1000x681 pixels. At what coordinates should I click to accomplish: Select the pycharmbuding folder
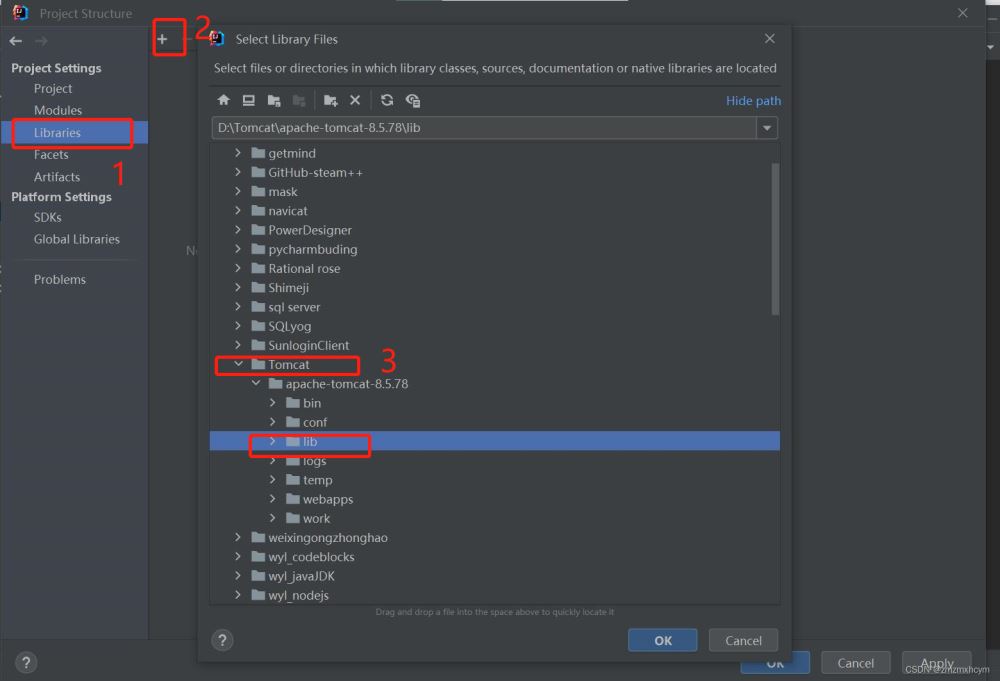point(312,249)
